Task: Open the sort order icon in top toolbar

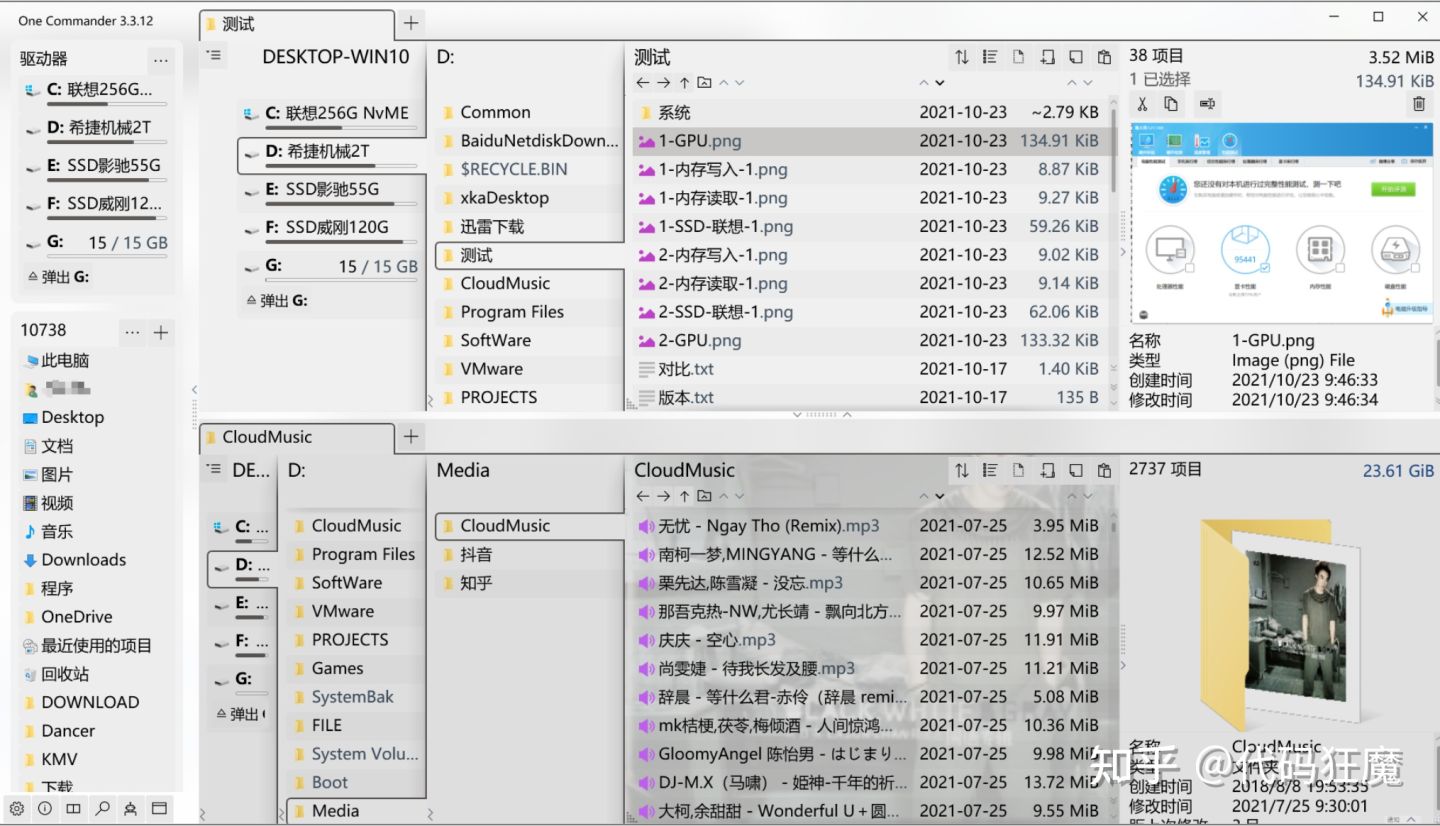Action: 960,57
